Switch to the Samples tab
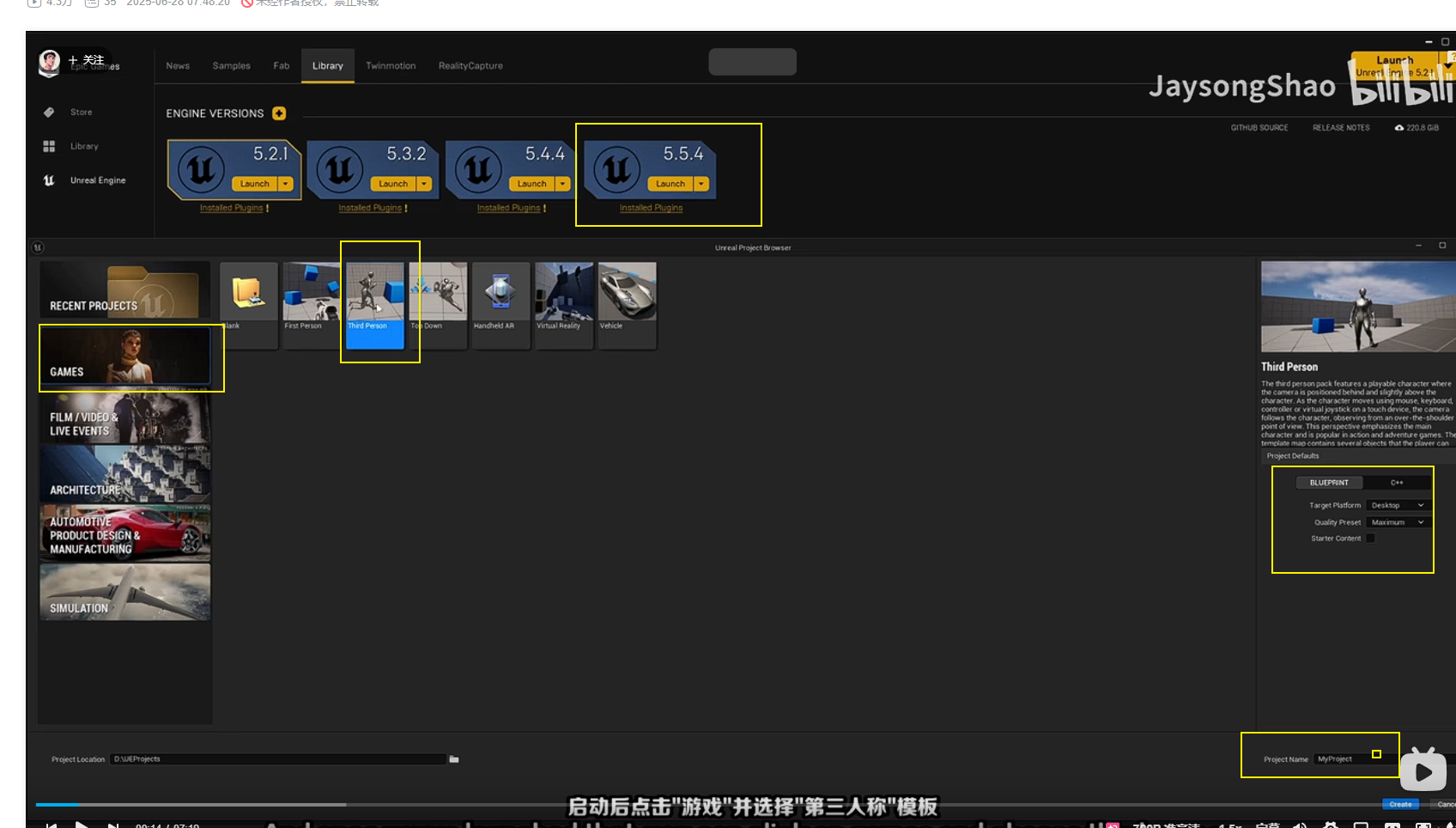Viewport: 1456px width, 828px height. [x=232, y=66]
